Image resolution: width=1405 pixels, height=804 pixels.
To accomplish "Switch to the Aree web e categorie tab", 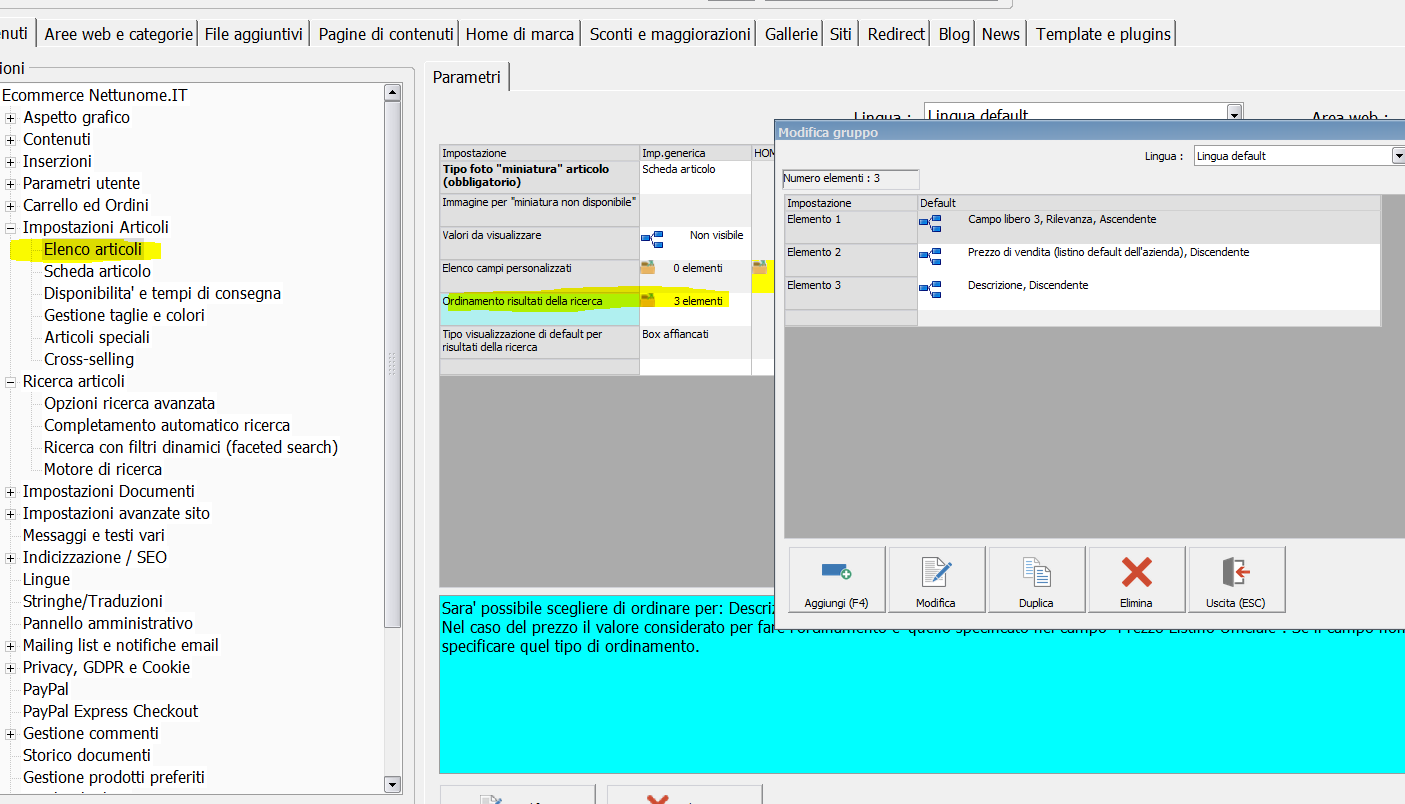I will (x=118, y=34).
